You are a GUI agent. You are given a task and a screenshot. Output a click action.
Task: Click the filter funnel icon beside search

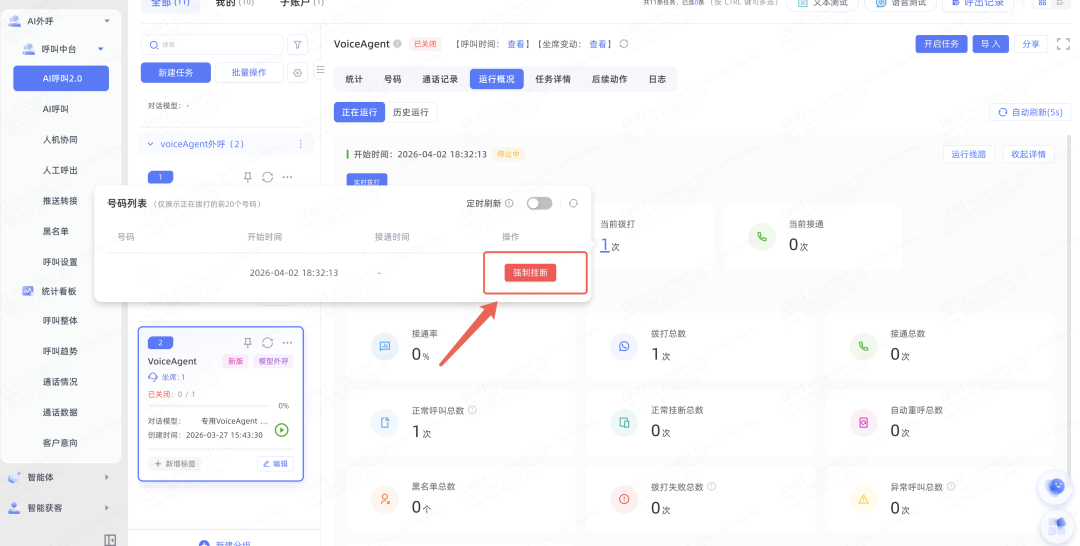297,45
